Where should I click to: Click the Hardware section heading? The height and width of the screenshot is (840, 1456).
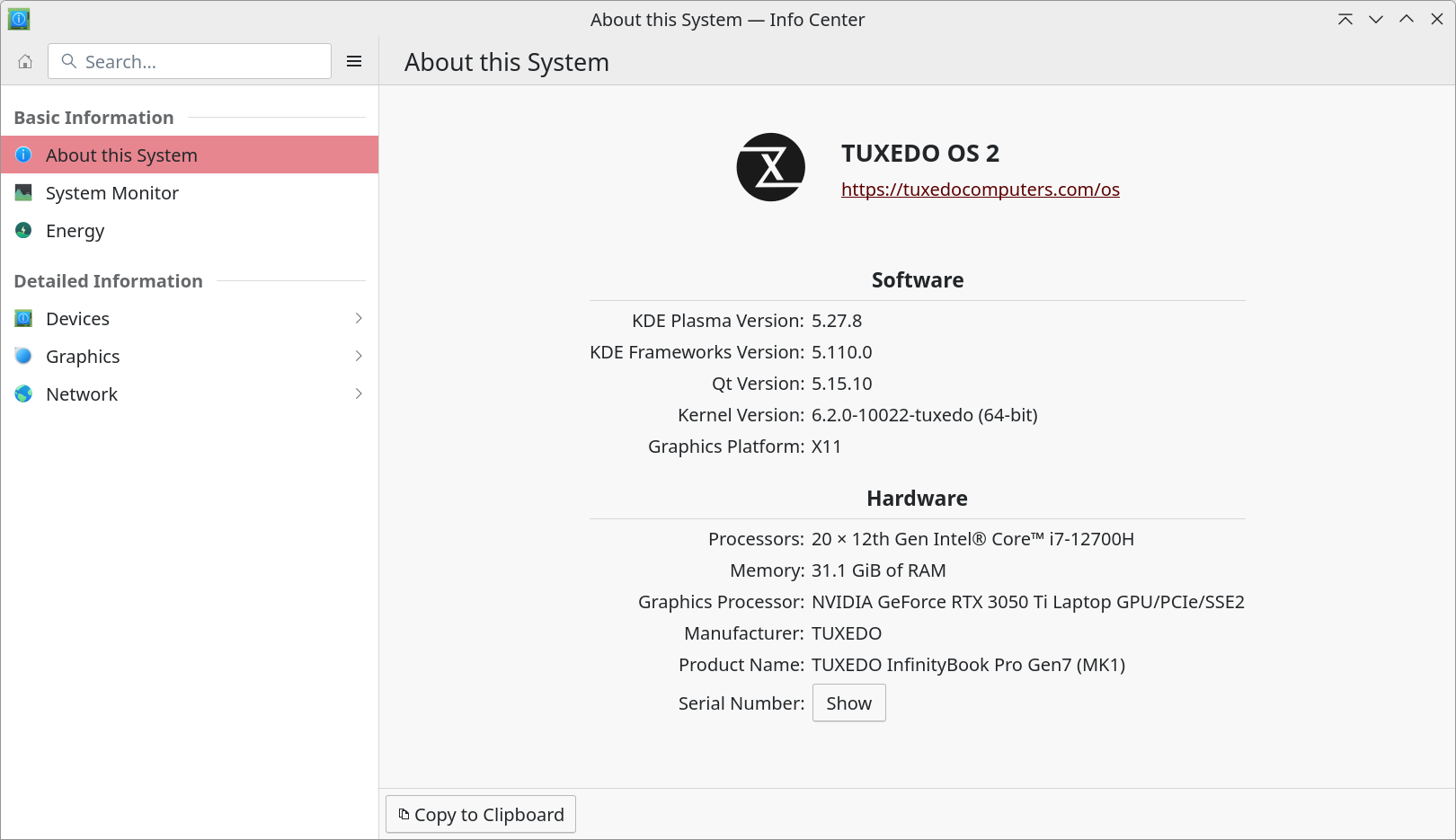[917, 499]
